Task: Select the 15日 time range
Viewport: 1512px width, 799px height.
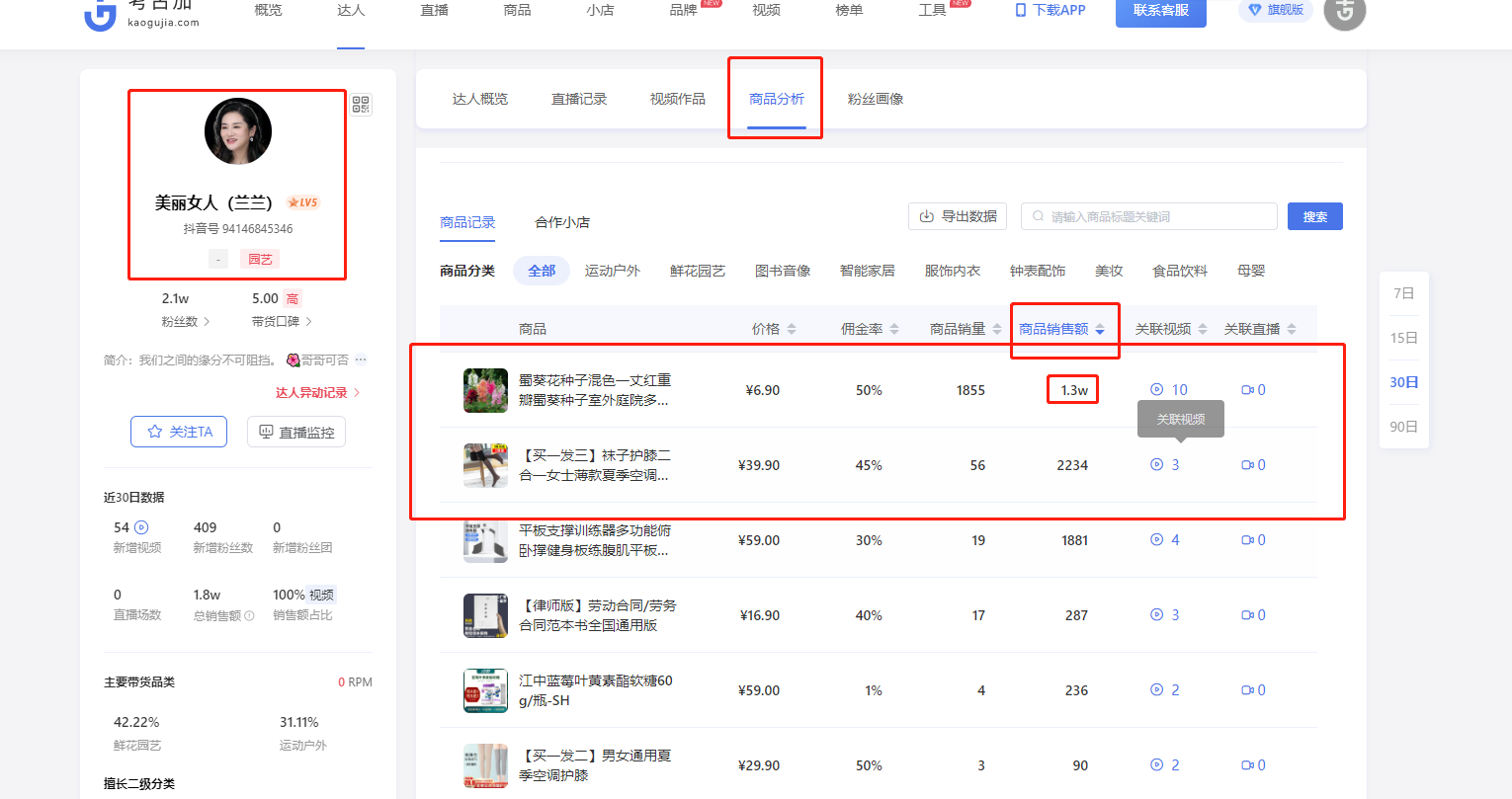Action: click(x=1403, y=338)
